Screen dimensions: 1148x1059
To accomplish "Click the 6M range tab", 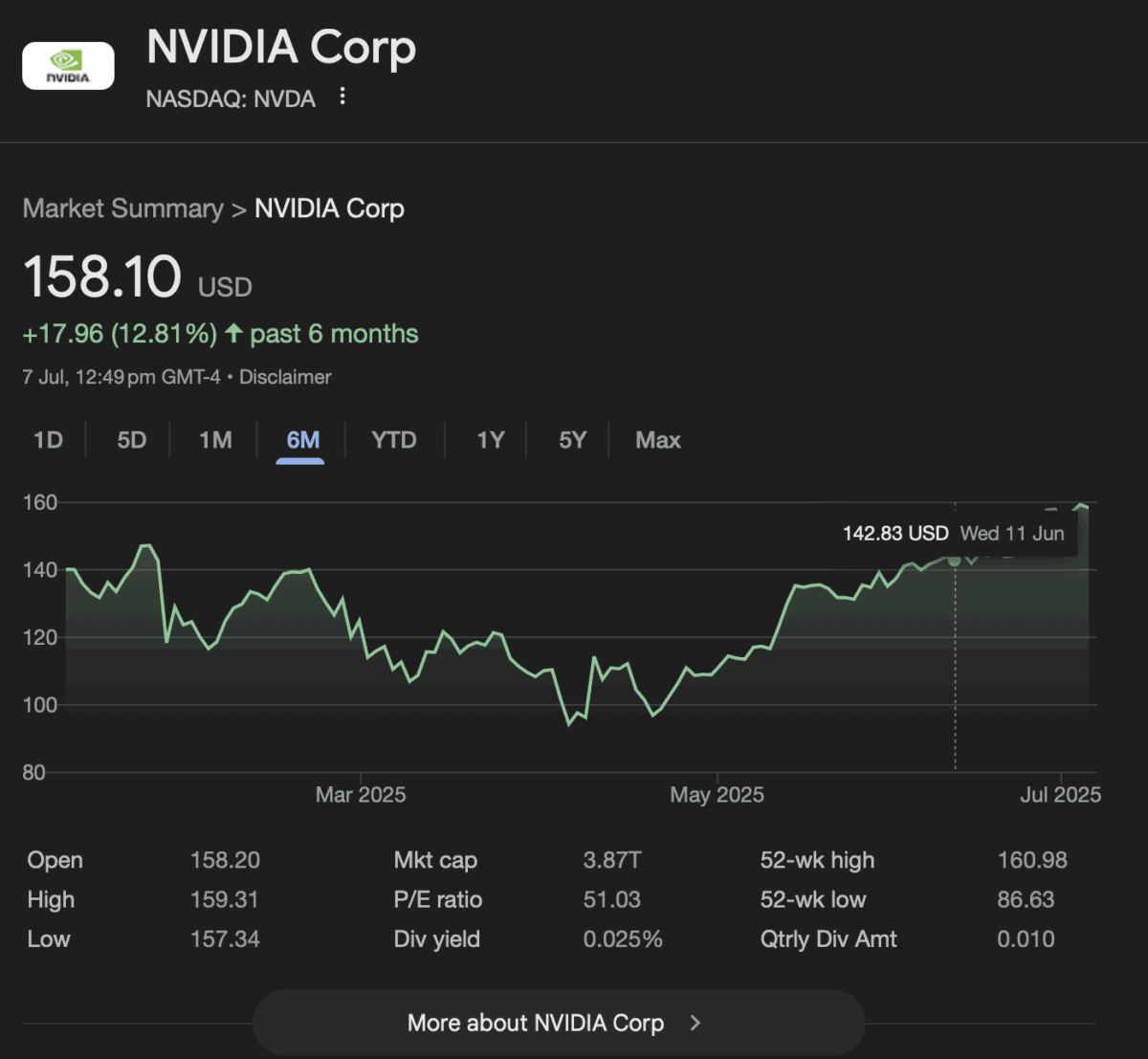I will pyautogui.click(x=302, y=440).
